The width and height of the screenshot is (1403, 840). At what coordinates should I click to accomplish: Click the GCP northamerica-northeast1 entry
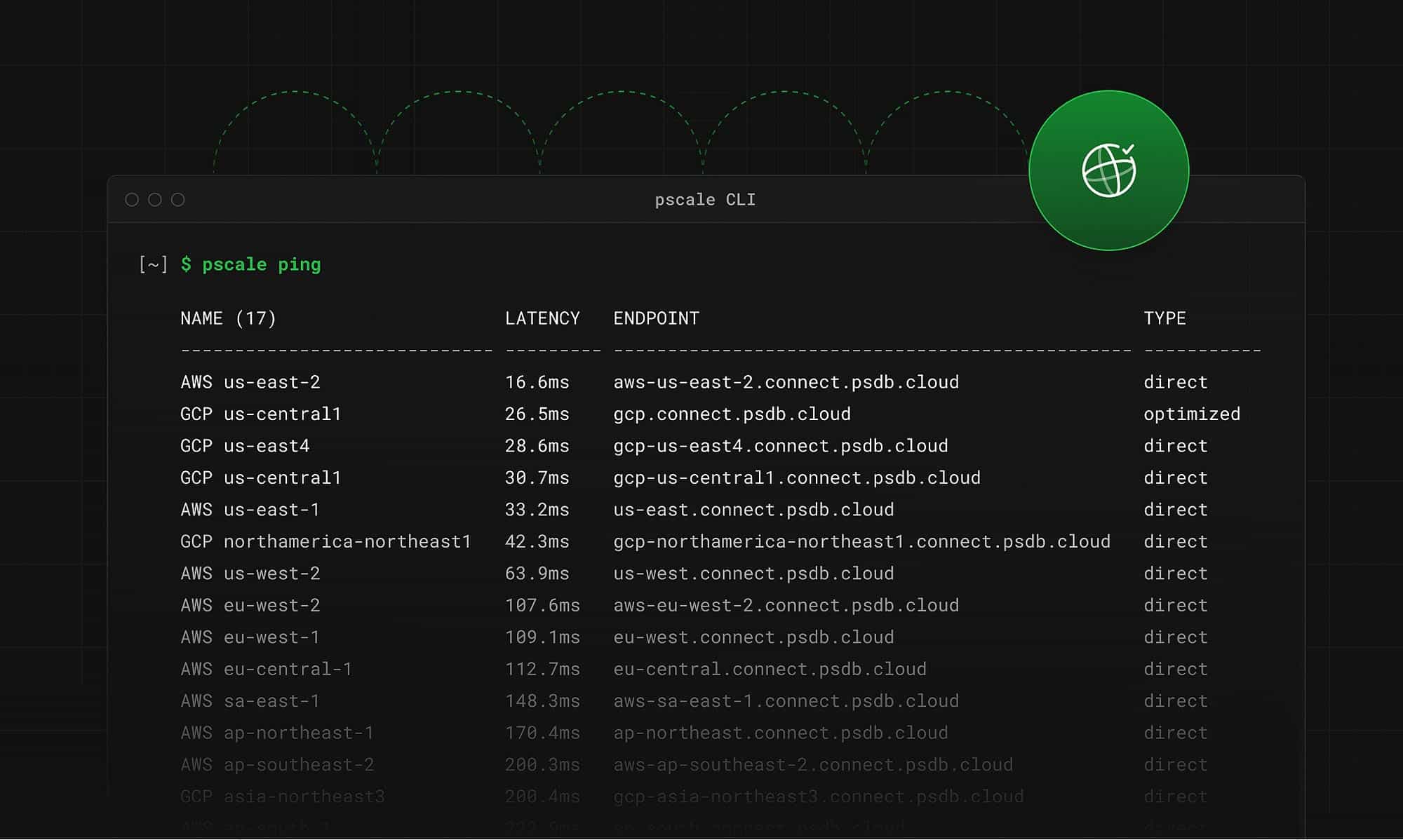tap(327, 541)
